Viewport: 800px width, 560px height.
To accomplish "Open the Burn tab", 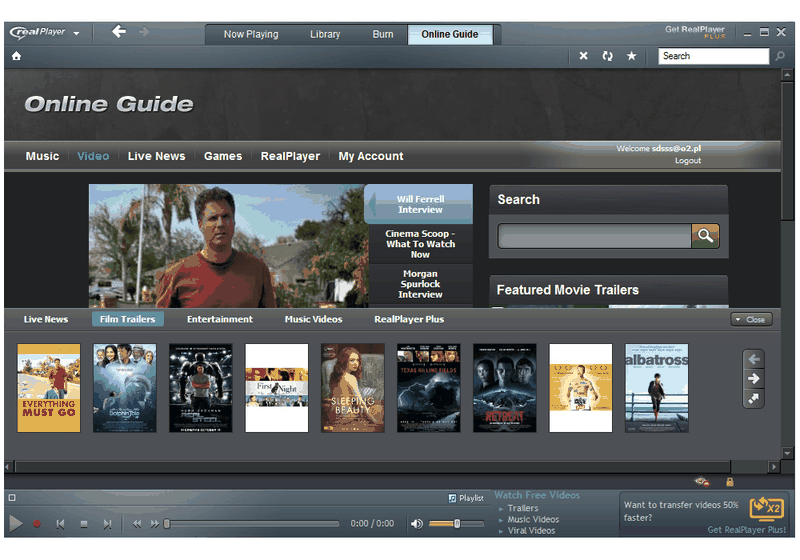I will pyautogui.click(x=383, y=34).
